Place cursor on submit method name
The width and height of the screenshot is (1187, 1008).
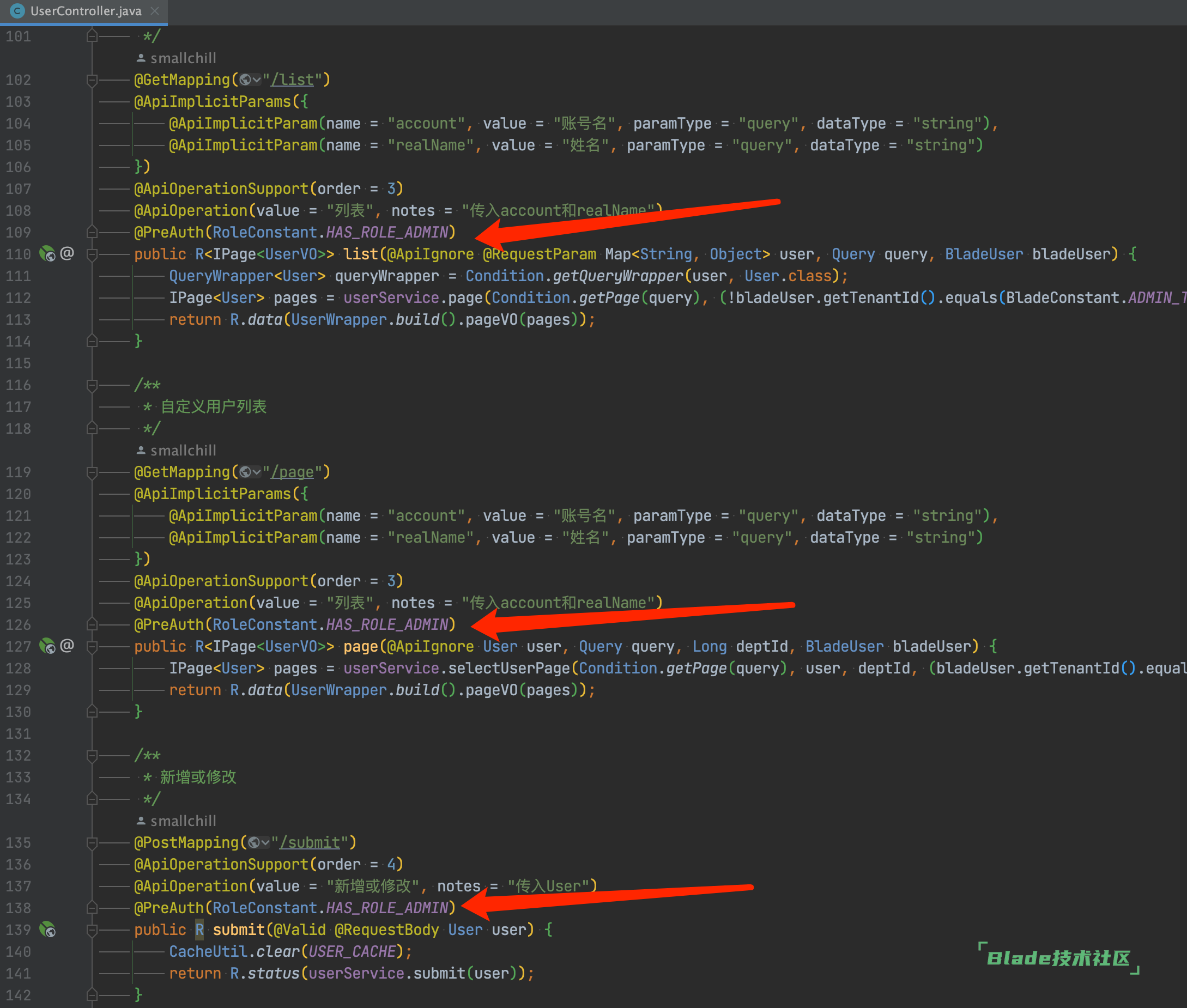click(238, 930)
